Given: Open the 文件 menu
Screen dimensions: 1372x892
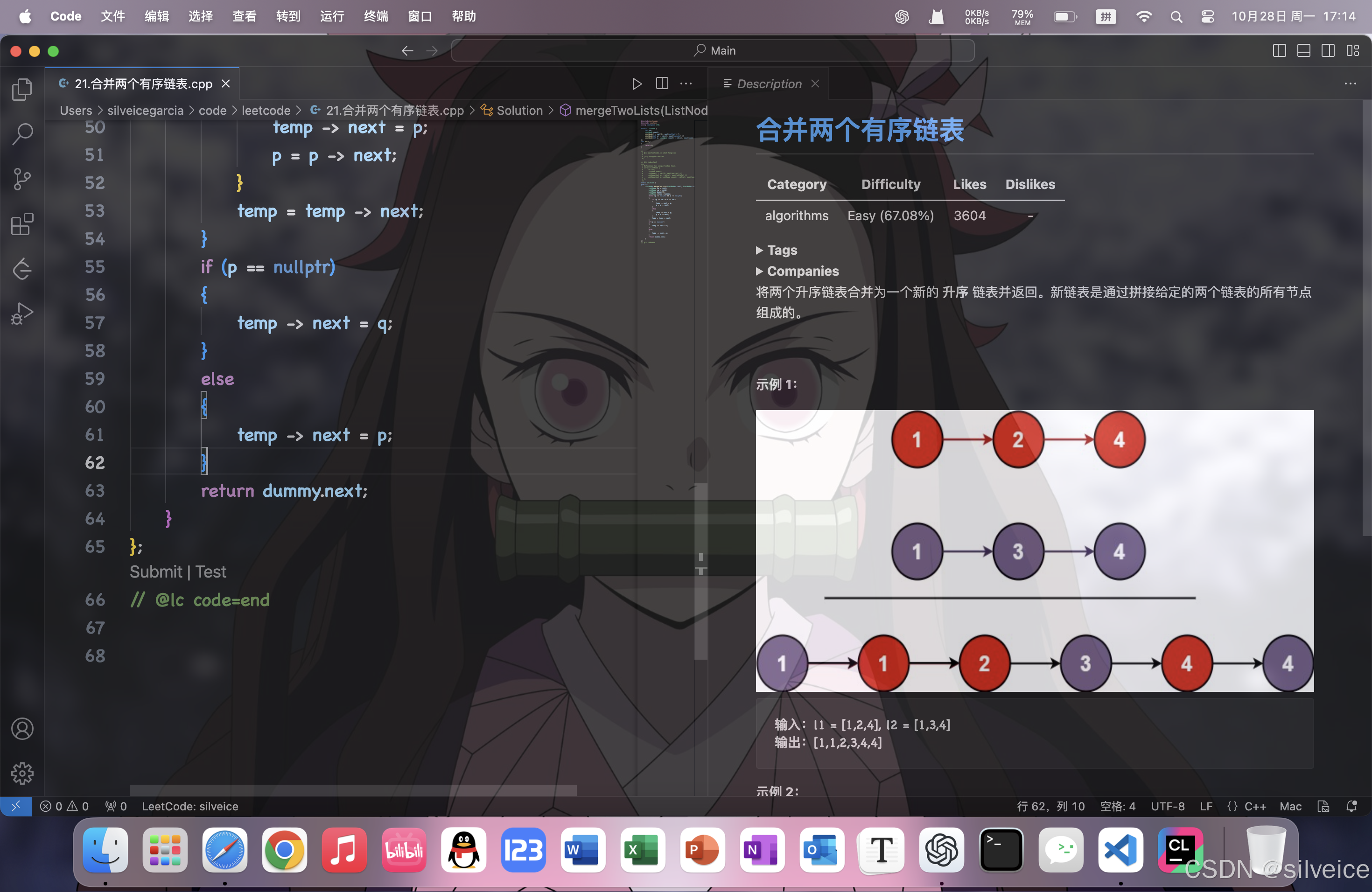Looking at the screenshot, I should [113, 16].
